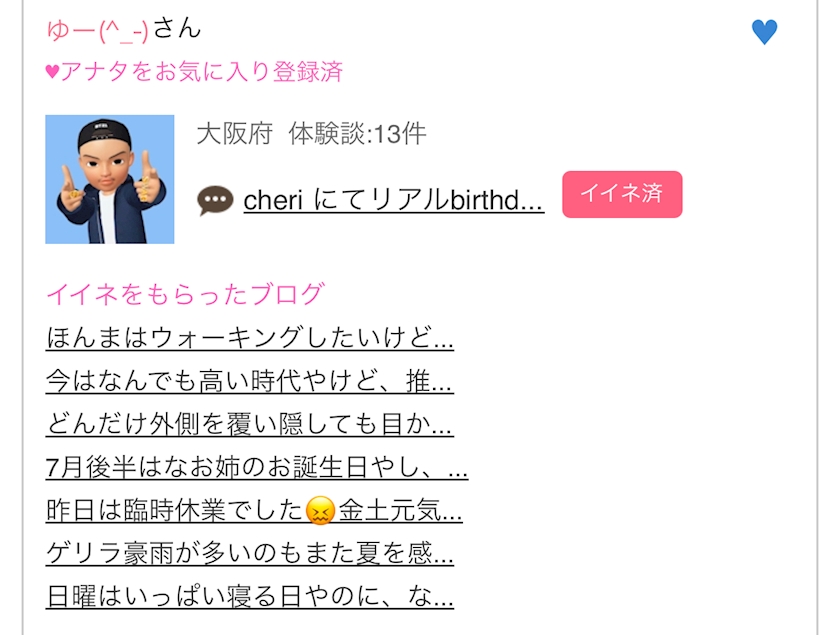Open blog 7月後半はなお姉のお誕生日やし
Viewport: 840px width, 635px height.
click(257, 467)
